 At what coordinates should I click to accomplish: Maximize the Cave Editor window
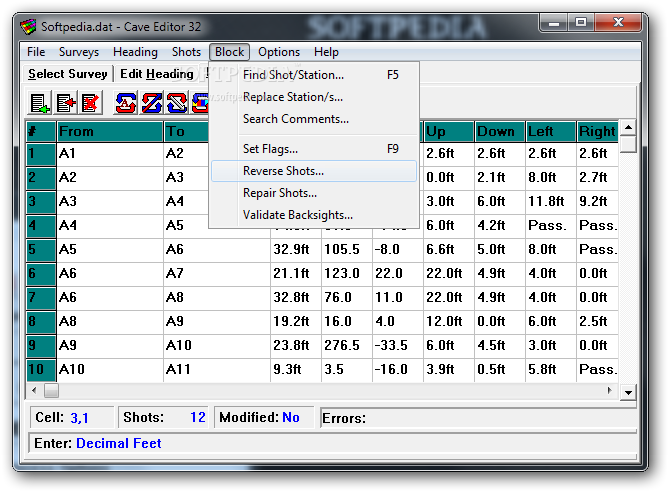click(x=581, y=23)
